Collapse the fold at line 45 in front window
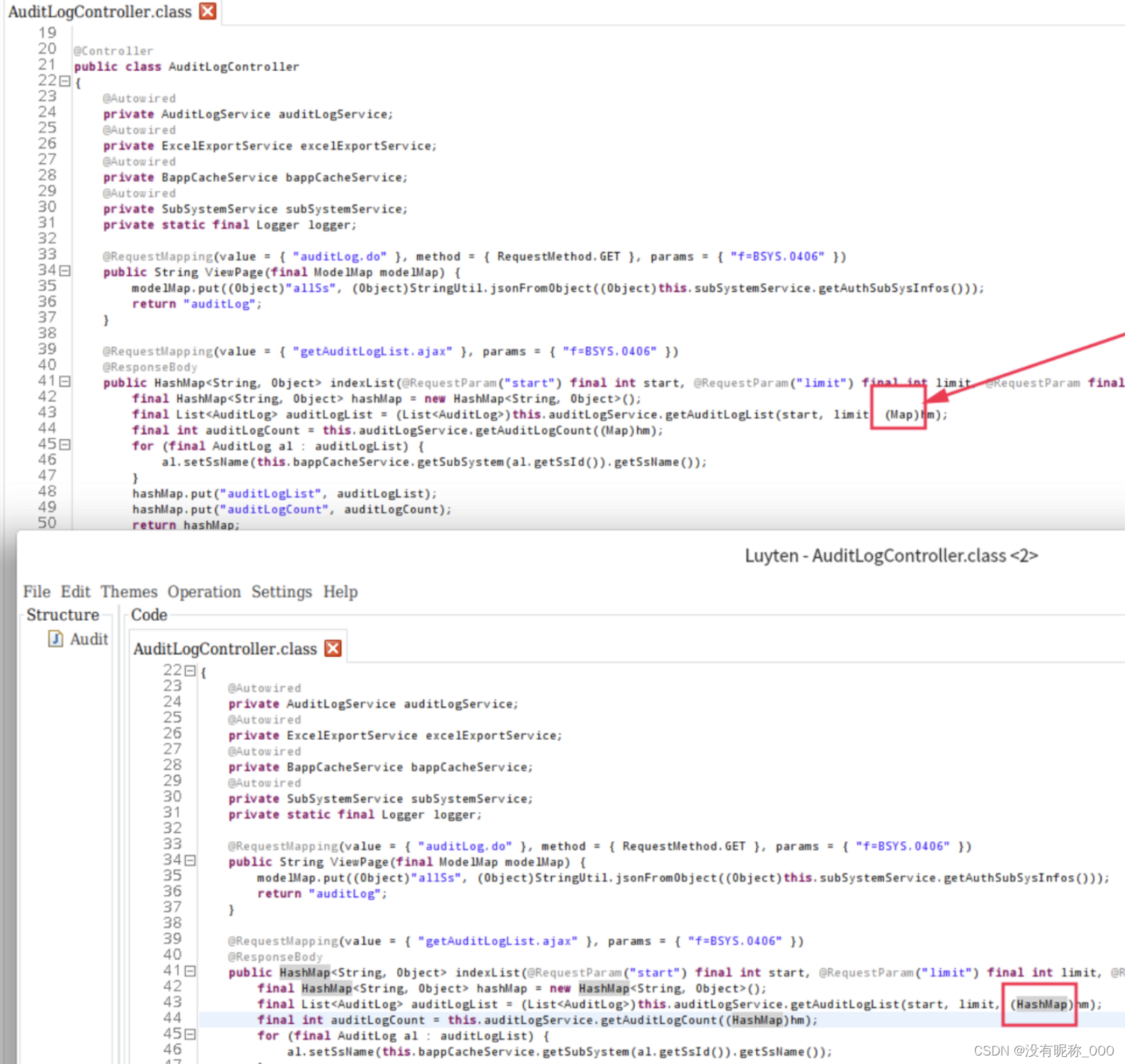 tap(189, 1034)
